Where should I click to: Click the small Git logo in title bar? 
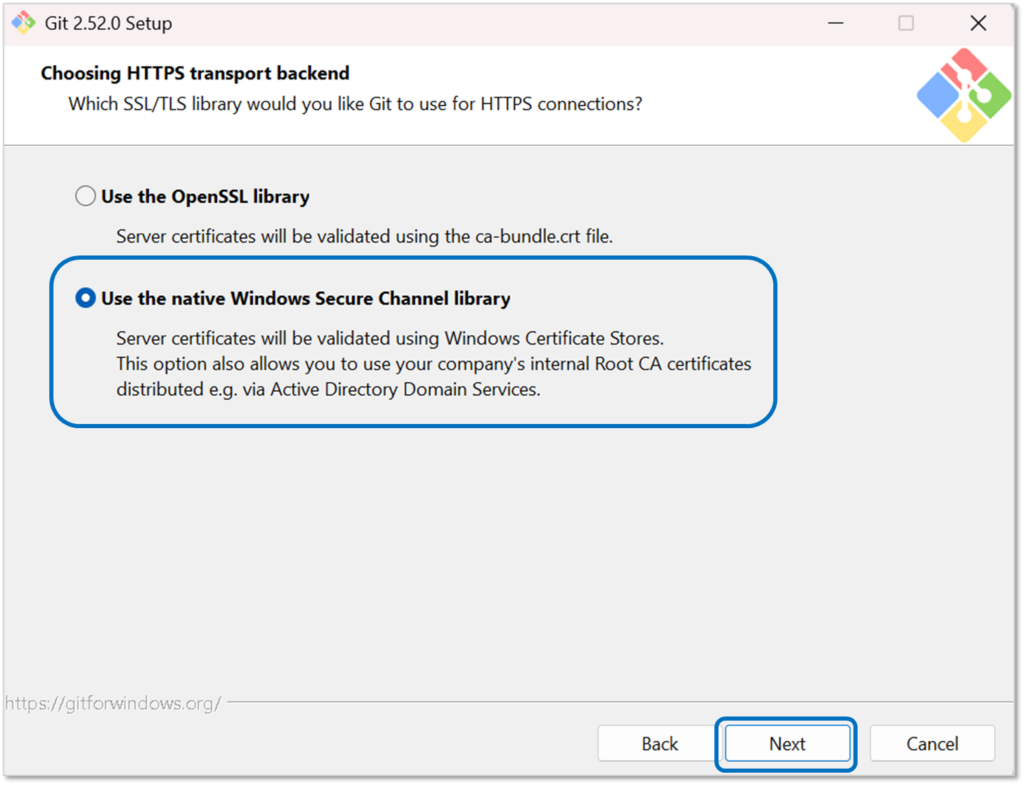tap(23, 23)
